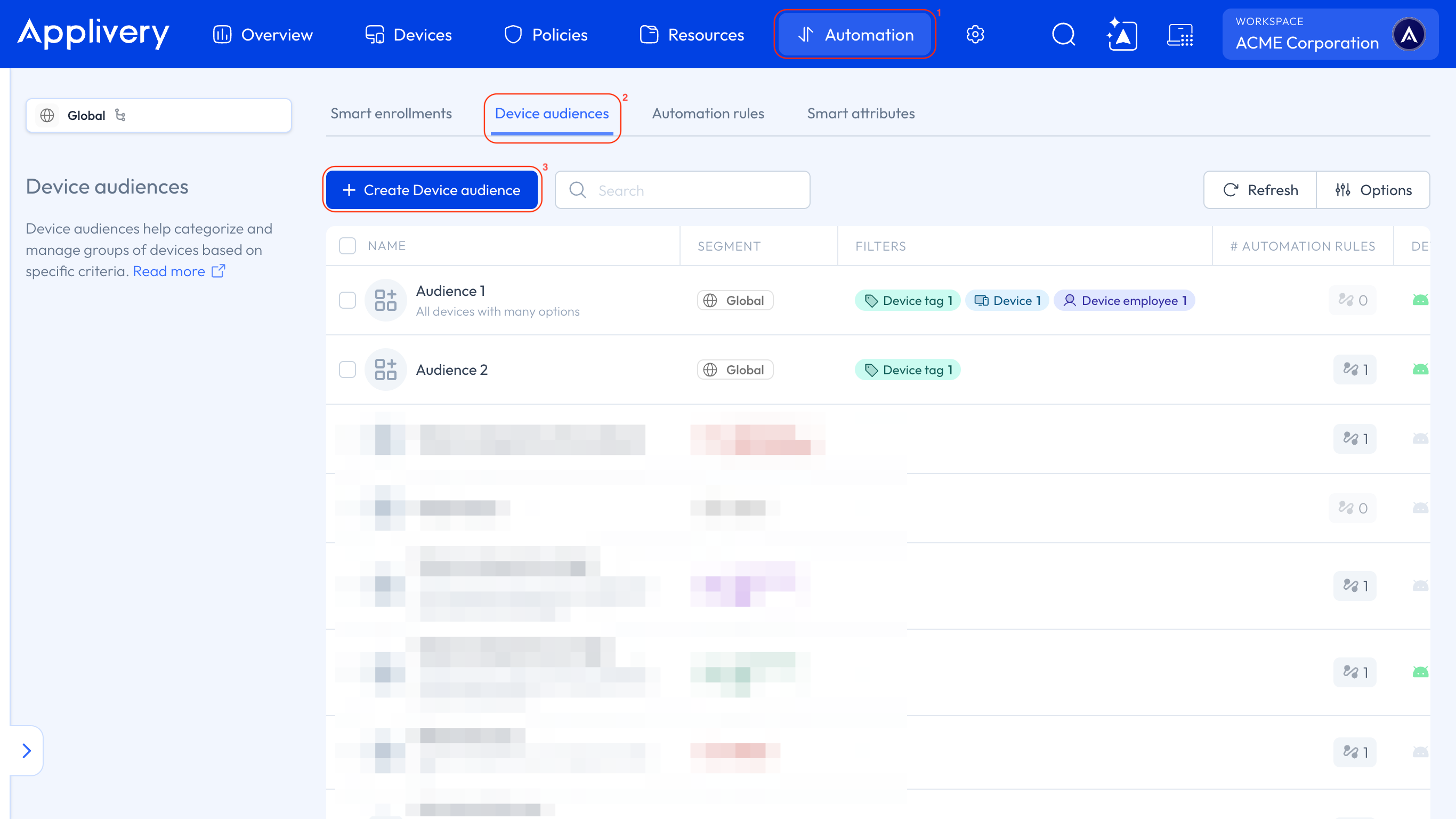Open the settings gear in top navigation
The height and width of the screenshot is (819, 1456).
tap(975, 35)
